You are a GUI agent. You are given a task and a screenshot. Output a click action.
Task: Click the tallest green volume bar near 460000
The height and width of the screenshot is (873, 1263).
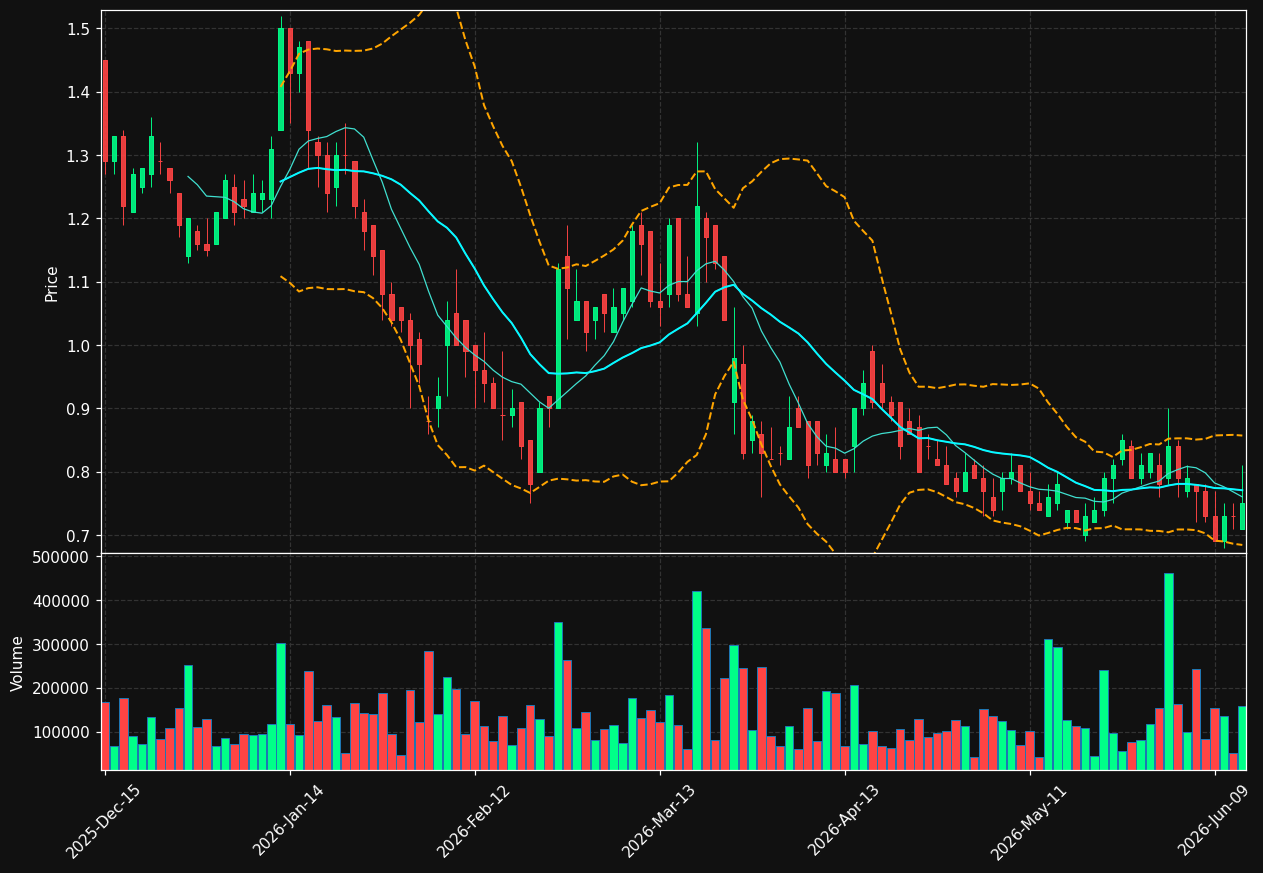coord(1168,671)
